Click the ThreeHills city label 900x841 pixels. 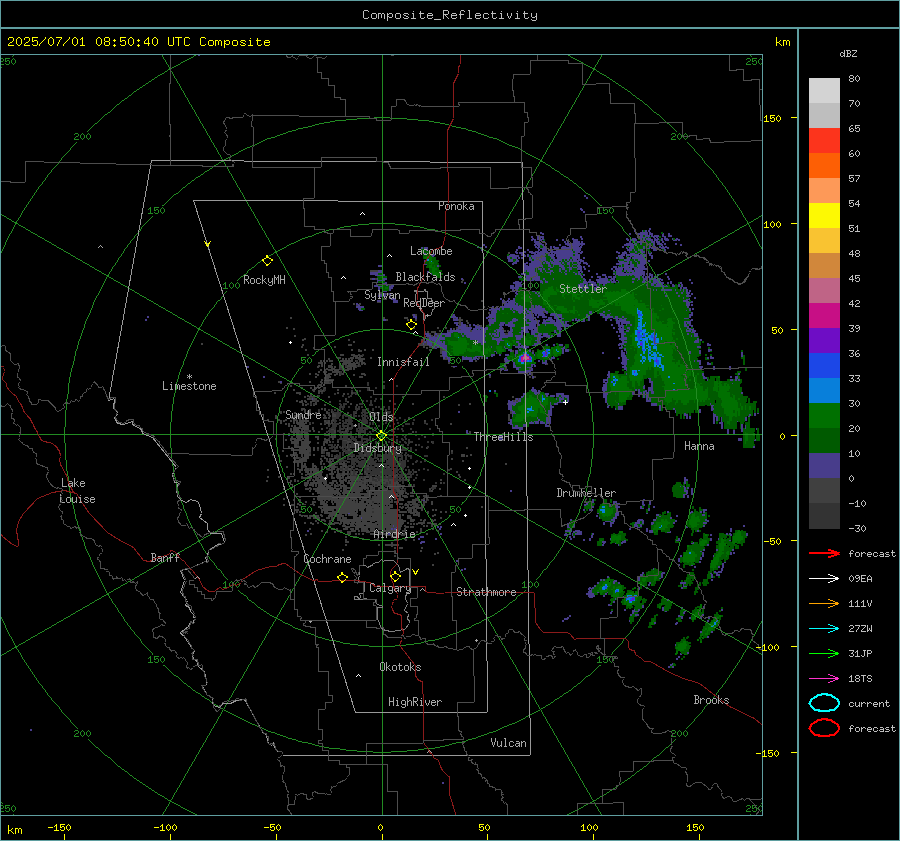point(503,437)
